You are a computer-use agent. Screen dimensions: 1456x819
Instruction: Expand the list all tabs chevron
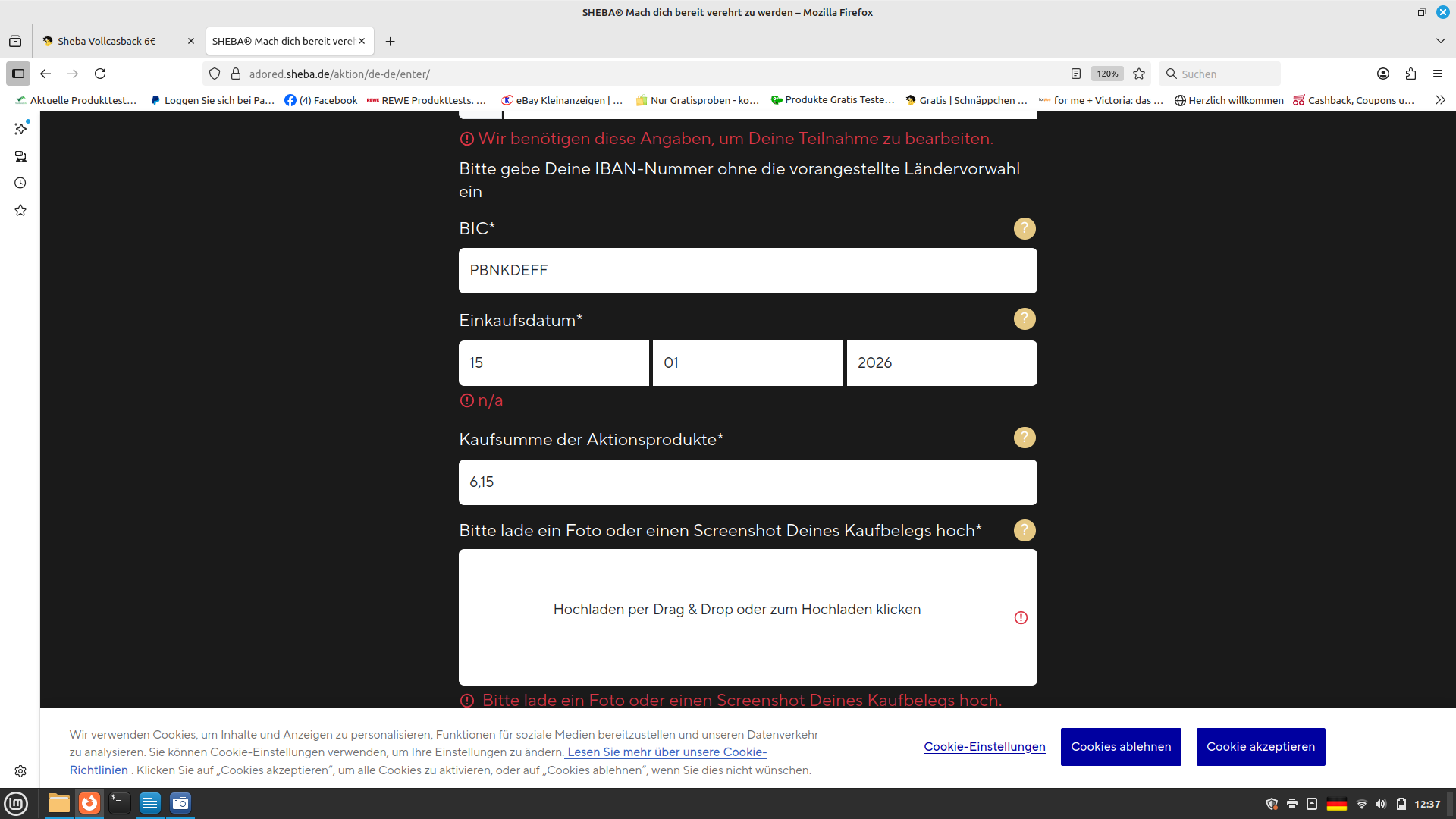1440,41
